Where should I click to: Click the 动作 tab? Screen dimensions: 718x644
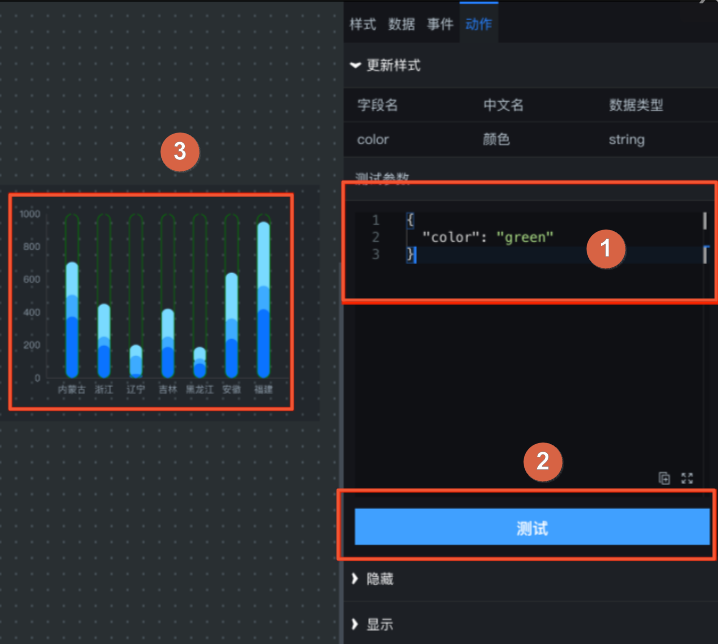pyautogui.click(x=479, y=24)
